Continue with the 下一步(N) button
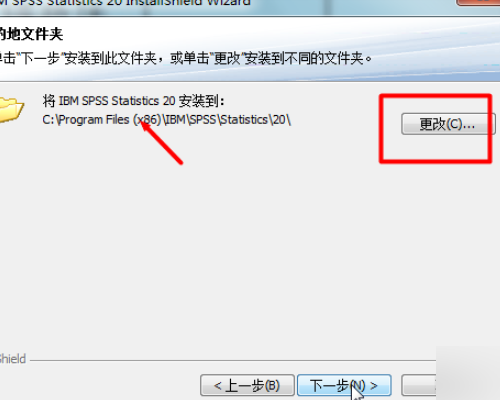Image resolution: width=501 pixels, height=401 pixels. 344,385
